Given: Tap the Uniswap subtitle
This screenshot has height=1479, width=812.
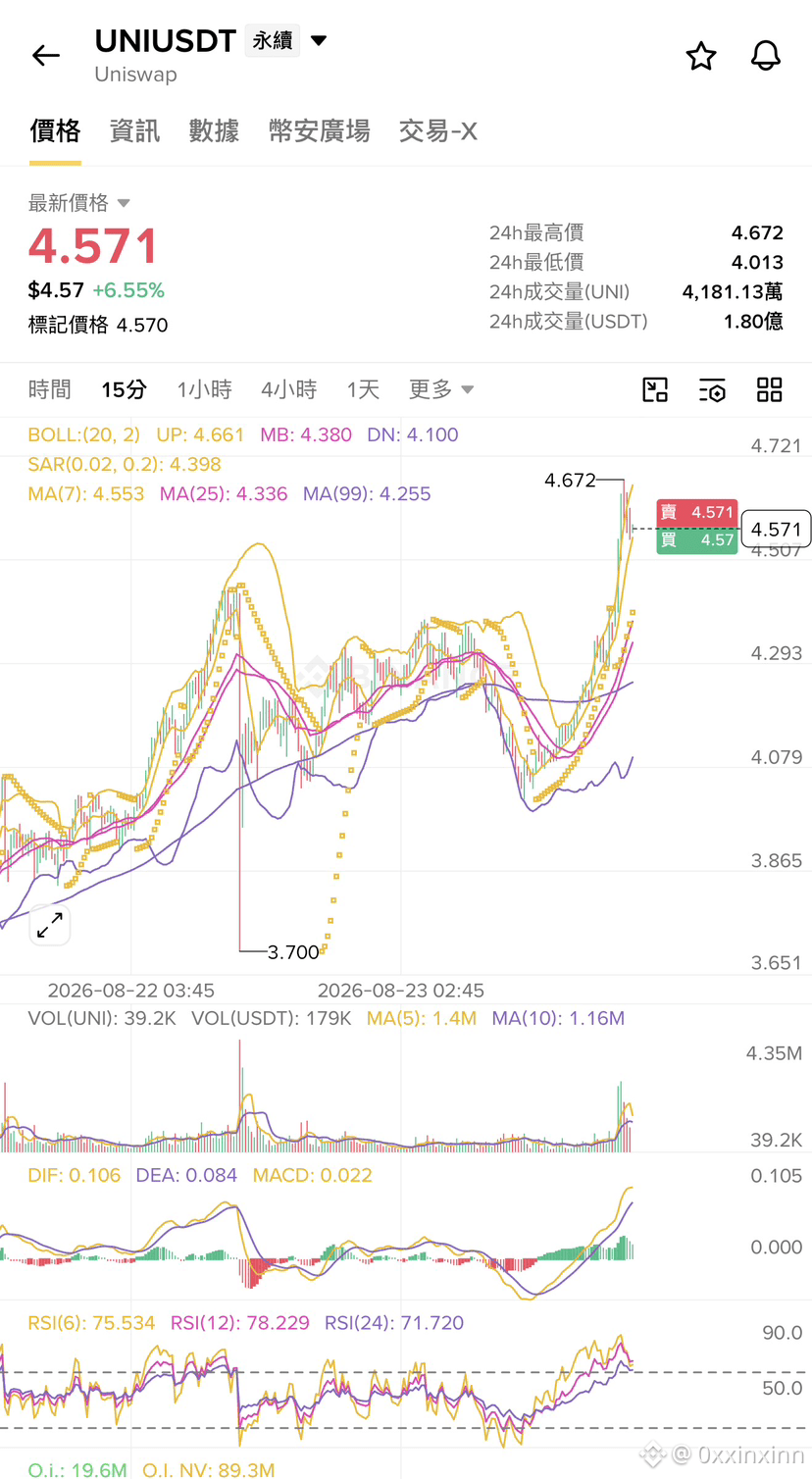Looking at the screenshot, I should coord(135,75).
